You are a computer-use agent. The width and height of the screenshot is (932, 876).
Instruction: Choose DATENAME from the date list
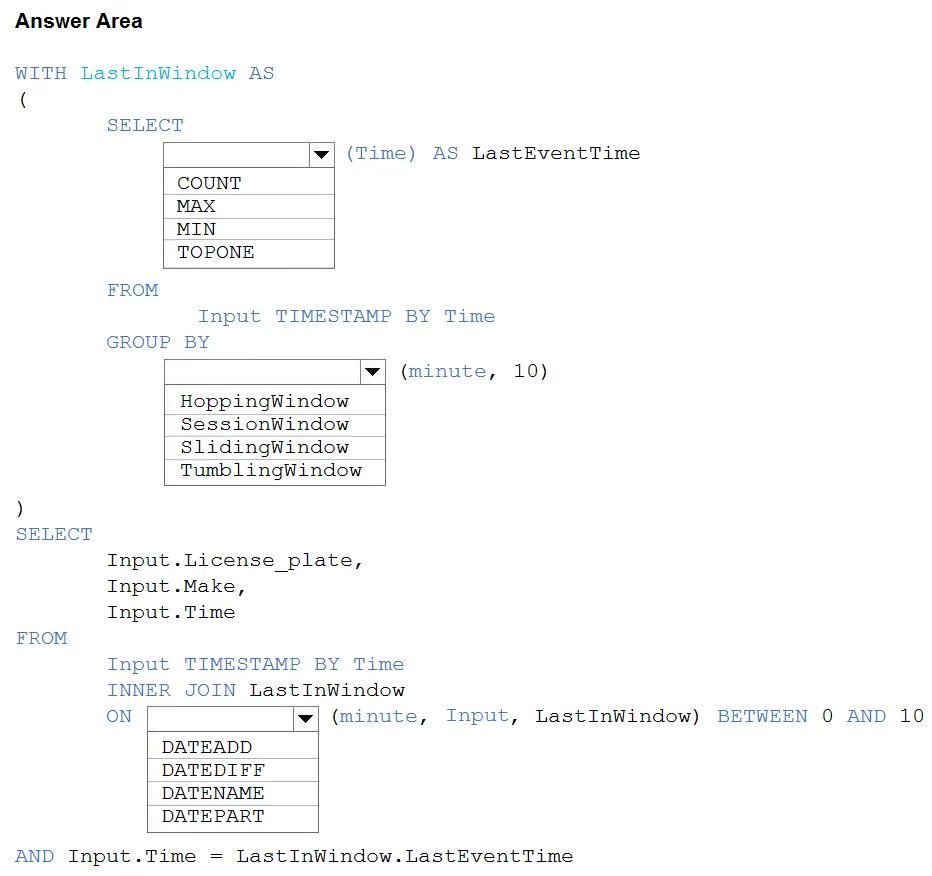click(x=233, y=793)
